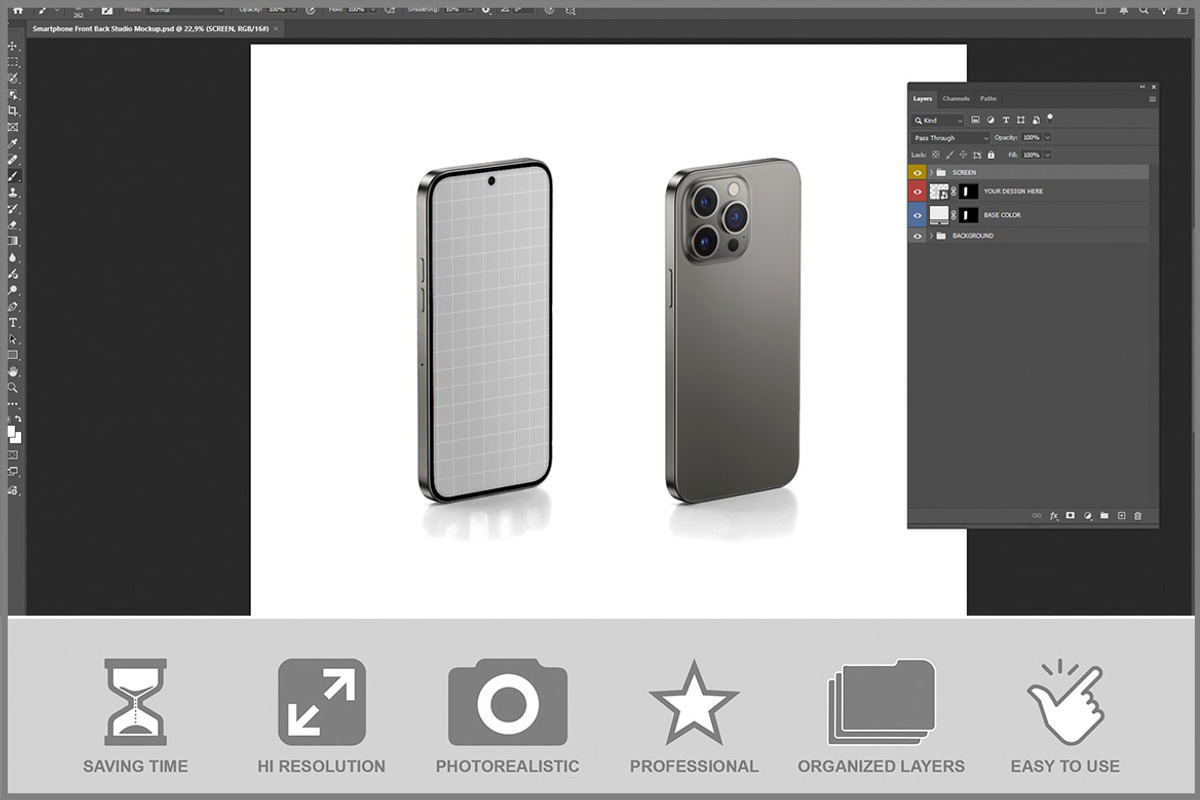Open the Kind filter dropdown
The width and height of the screenshot is (1200, 800).
pyautogui.click(x=938, y=120)
